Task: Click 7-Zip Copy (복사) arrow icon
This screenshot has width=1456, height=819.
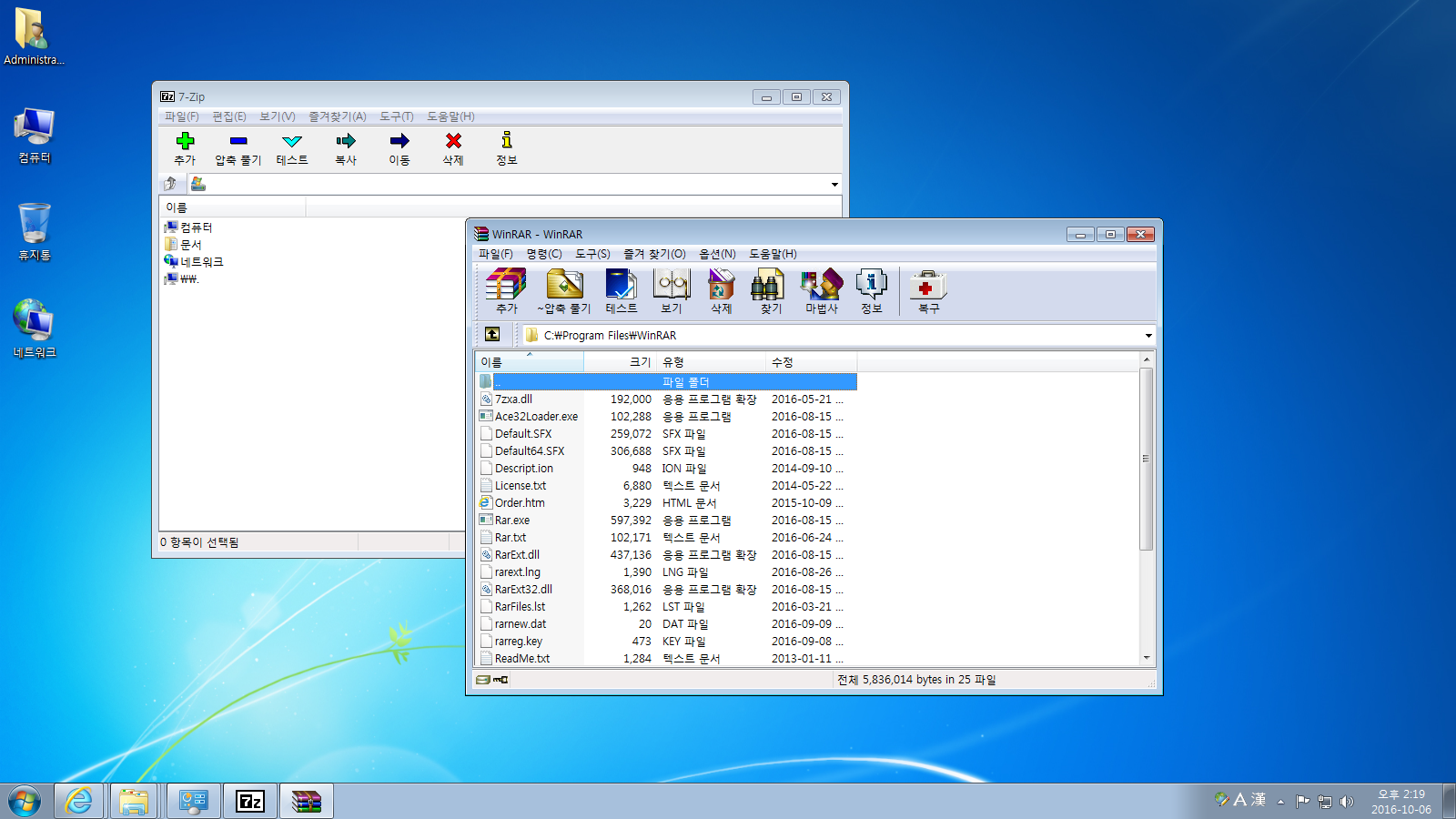Action: 346,148
